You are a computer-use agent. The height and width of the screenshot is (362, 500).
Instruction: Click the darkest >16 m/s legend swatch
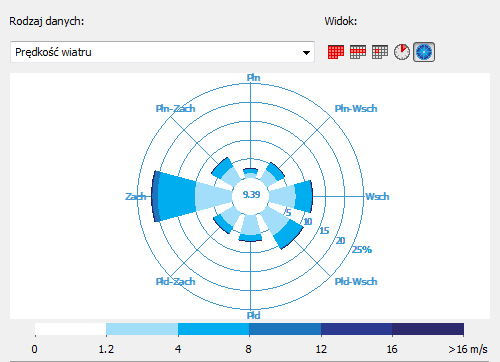coord(428,329)
